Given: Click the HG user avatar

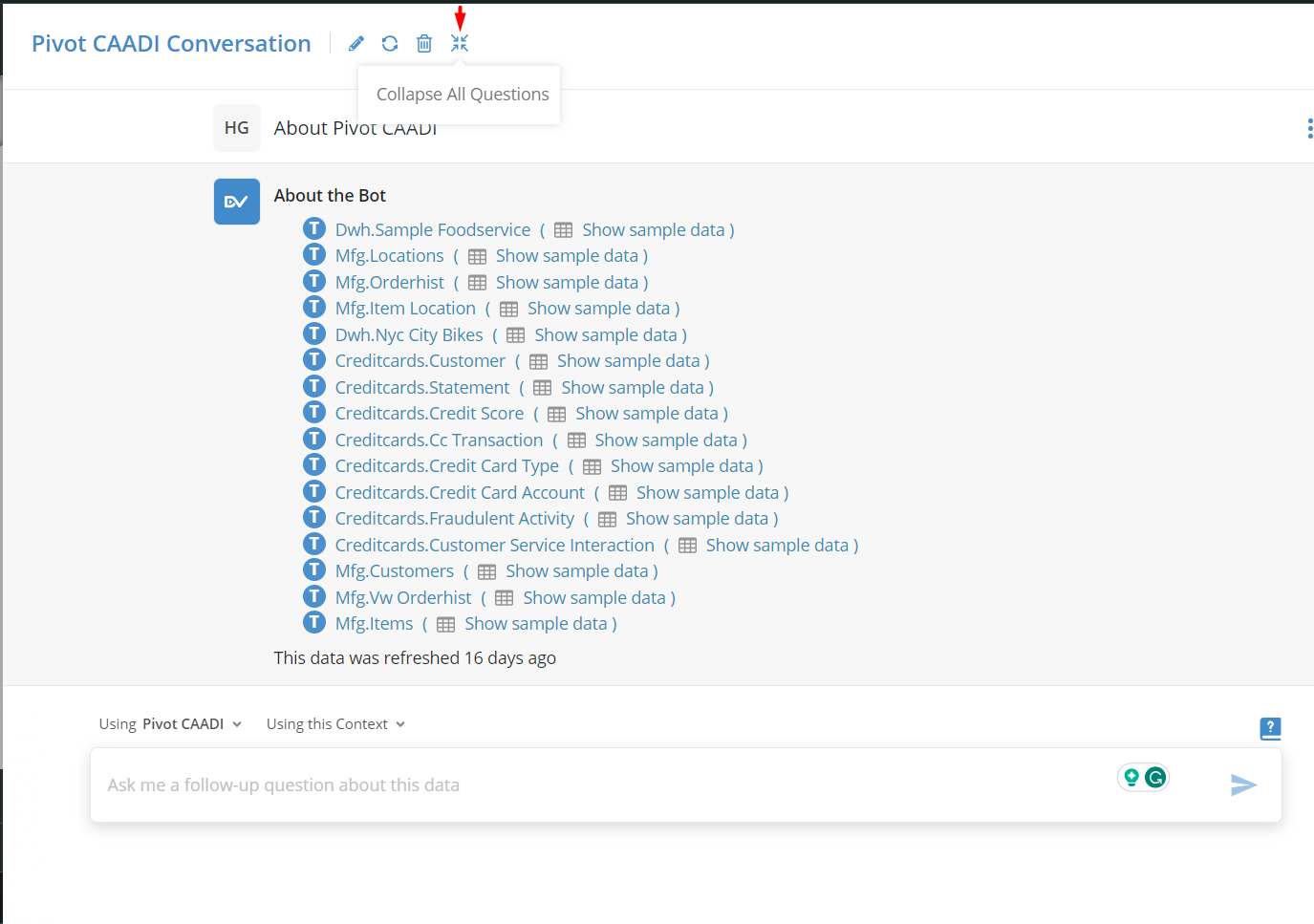Looking at the screenshot, I should 237,128.
